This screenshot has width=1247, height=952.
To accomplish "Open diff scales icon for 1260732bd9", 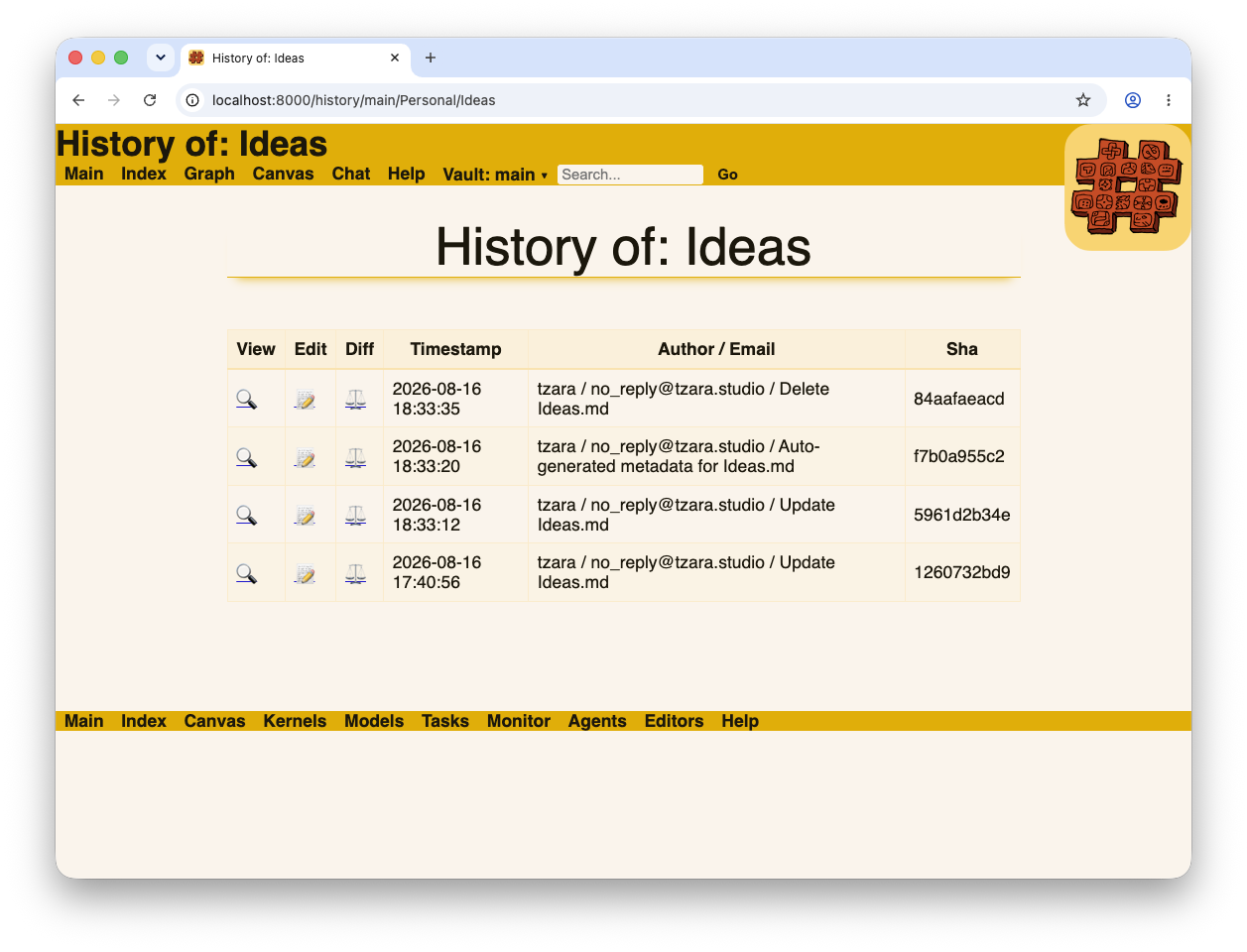I will point(356,573).
